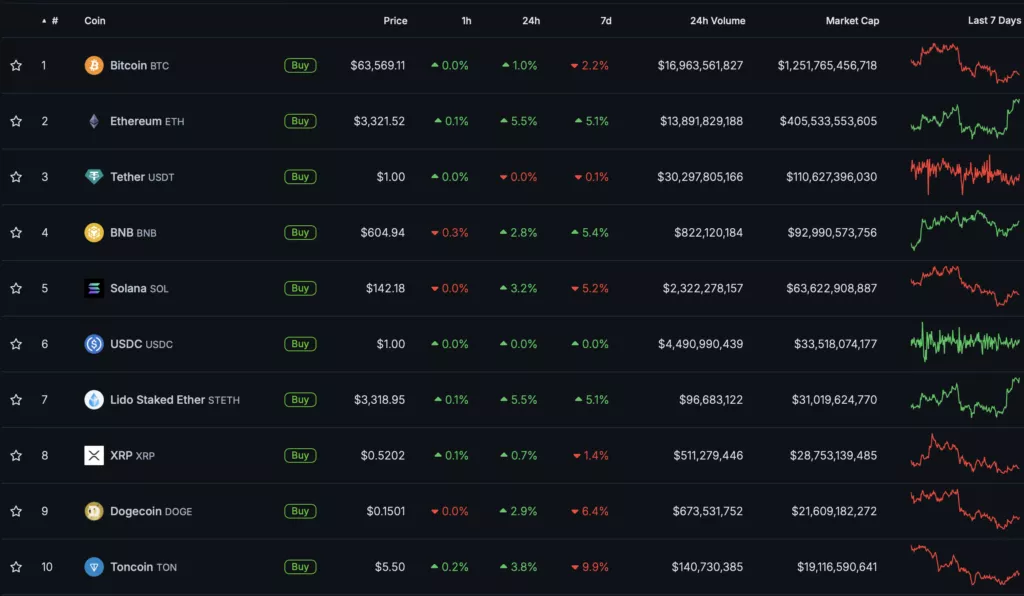Open Ethereum 7-day sparkline chart

tap(965, 119)
